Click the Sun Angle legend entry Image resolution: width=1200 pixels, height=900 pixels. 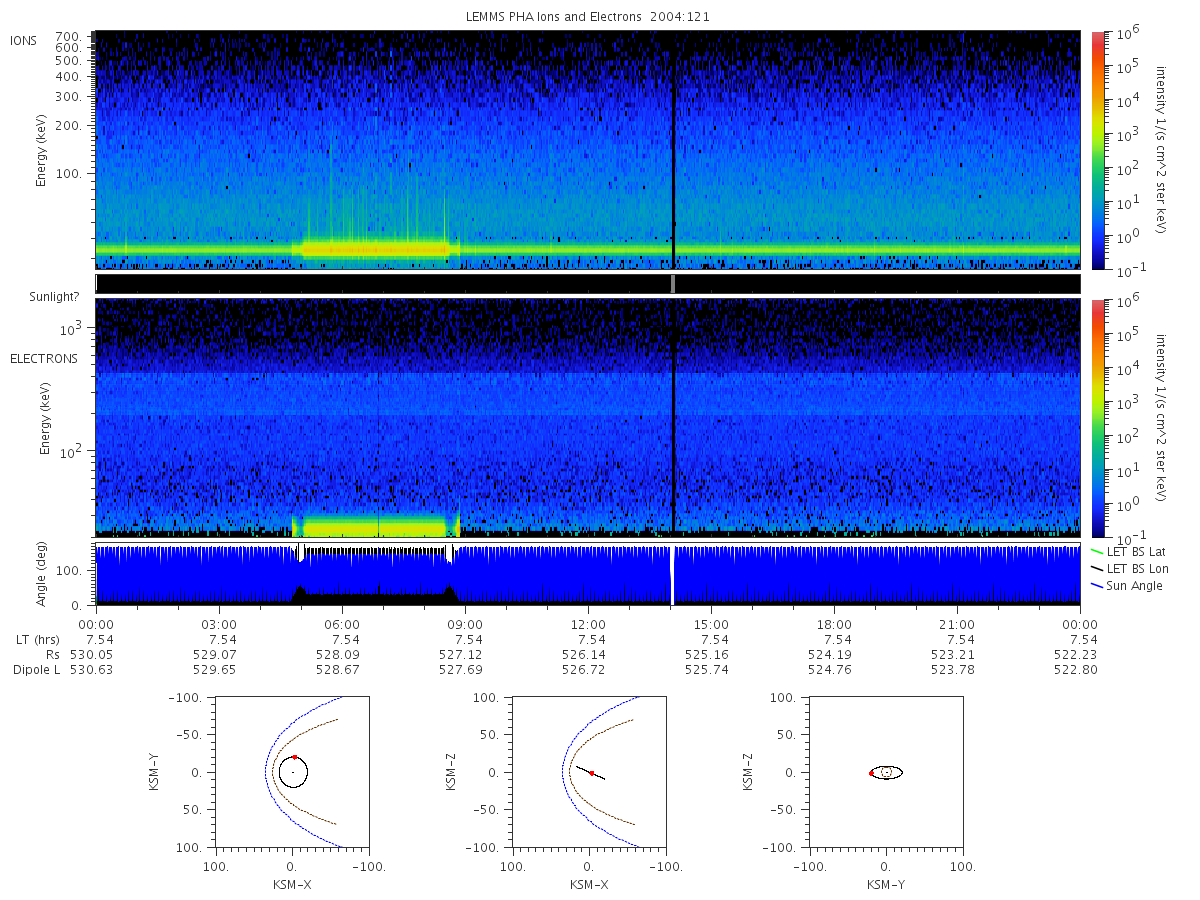point(1128,586)
